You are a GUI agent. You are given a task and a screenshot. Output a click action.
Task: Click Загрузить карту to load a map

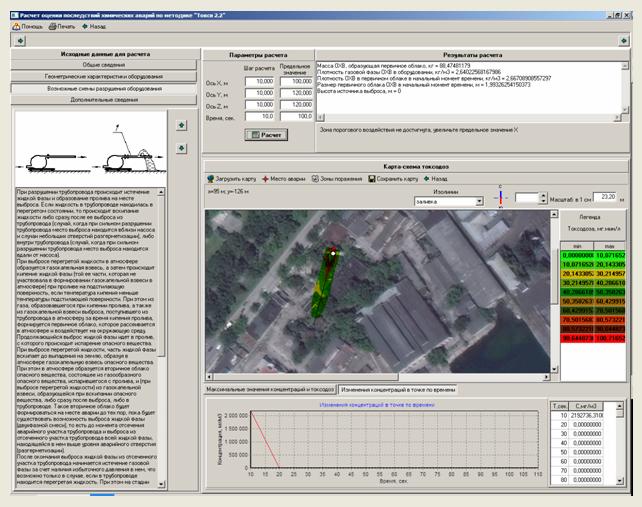233,178
